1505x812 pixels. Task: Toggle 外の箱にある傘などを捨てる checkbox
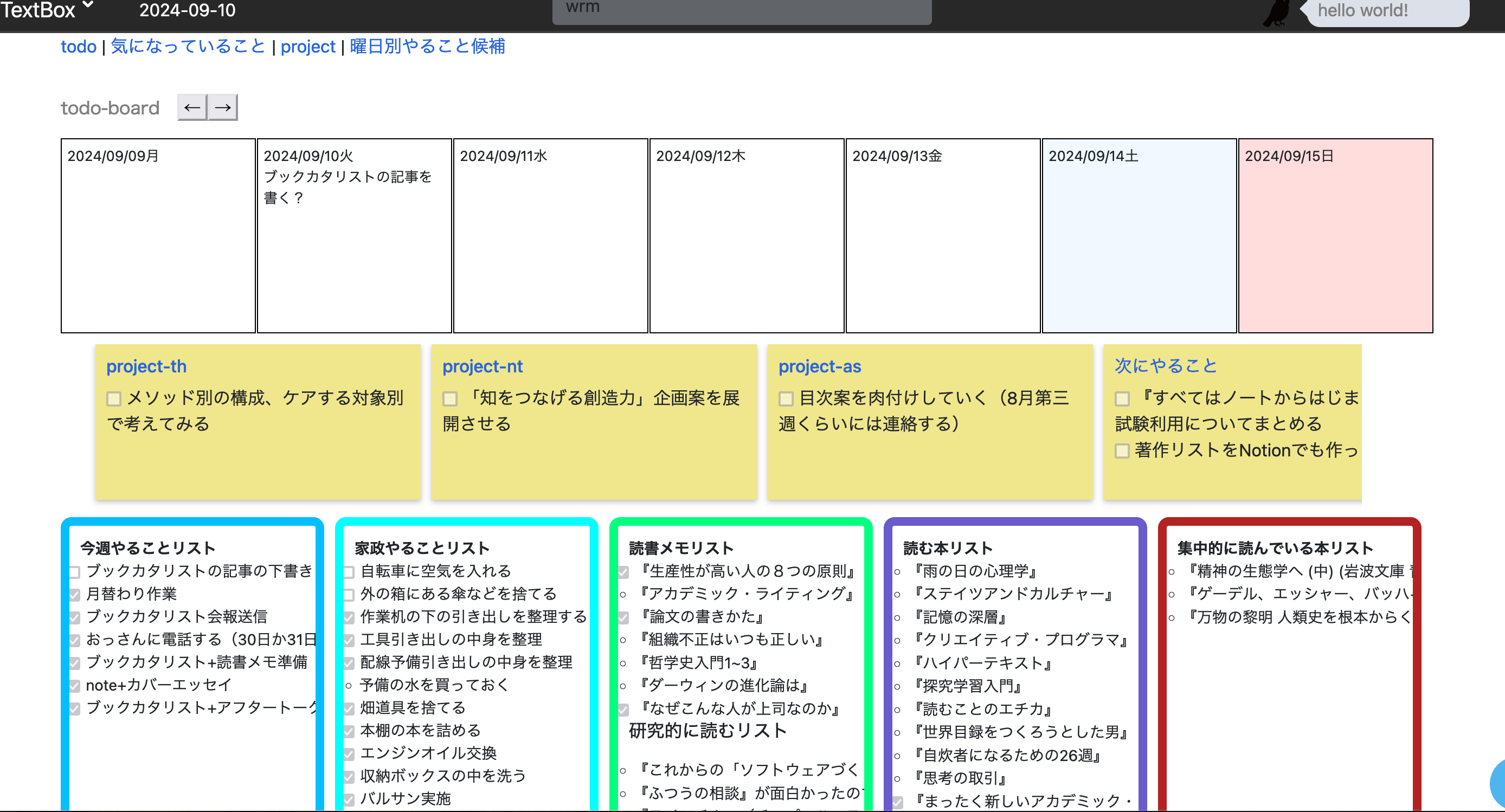click(349, 595)
